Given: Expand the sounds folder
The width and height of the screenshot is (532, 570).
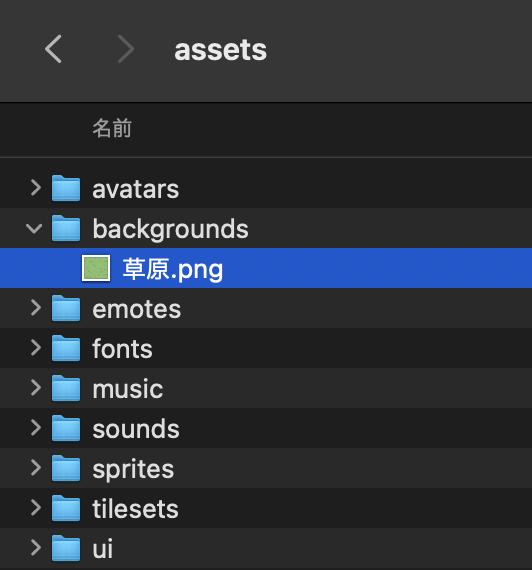Looking at the screenshot, I should (x=36, y=428).
